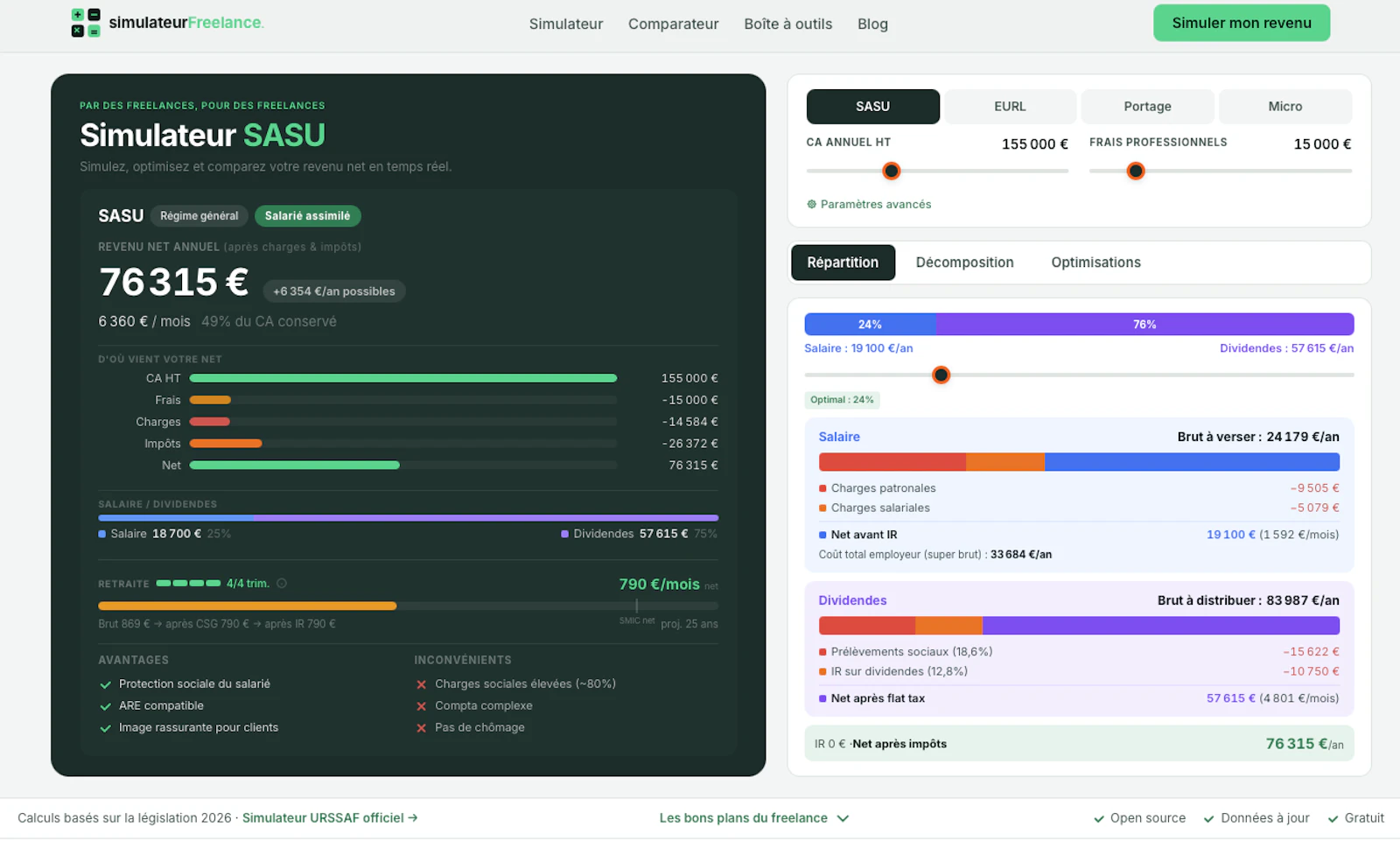Click the 49% du CA conservé text
This screenshot has height=841, width=1400.
click(x=269, y=321)
